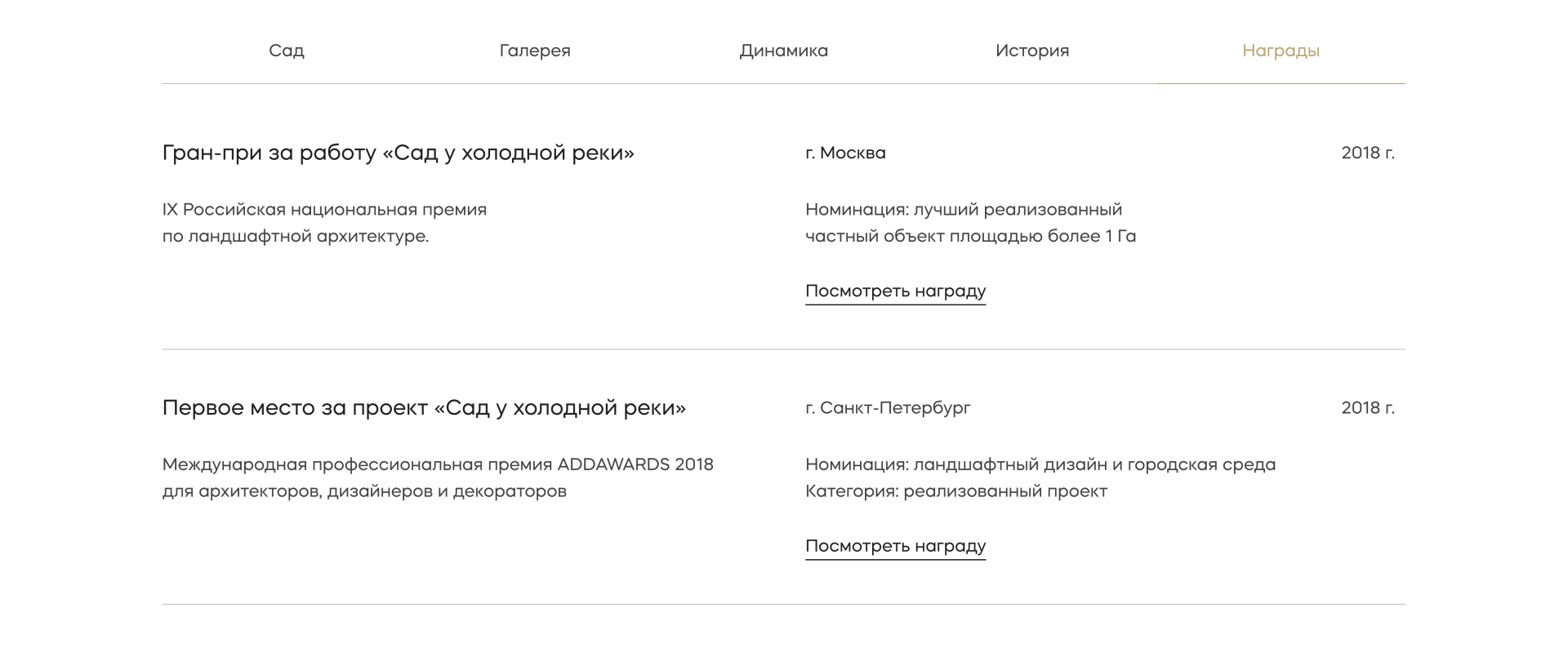Open Посмотреть награду link for Moscow award
This screenshot has height=671, width=1568.
coord(895,291)
